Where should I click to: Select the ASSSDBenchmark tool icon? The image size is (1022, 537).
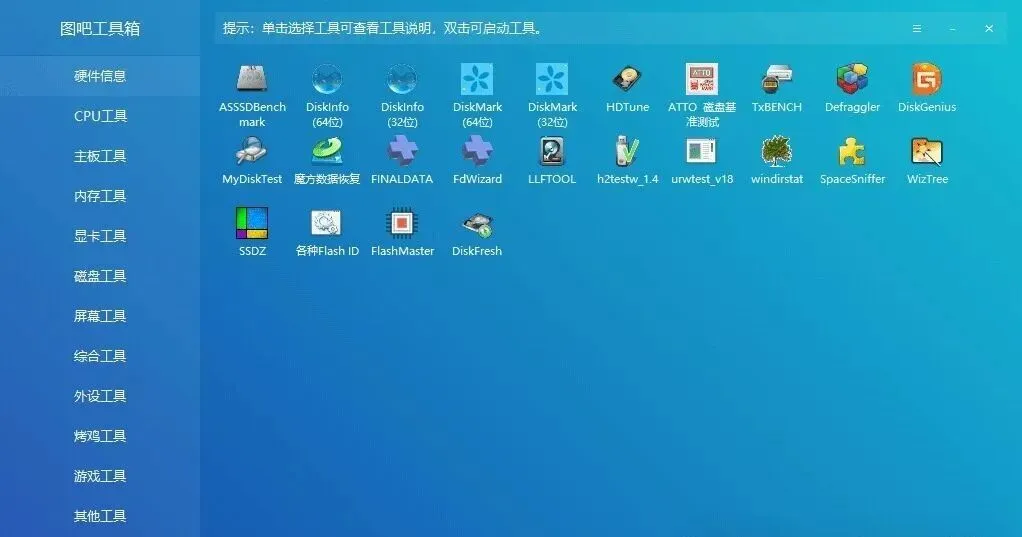pos(252,80)
